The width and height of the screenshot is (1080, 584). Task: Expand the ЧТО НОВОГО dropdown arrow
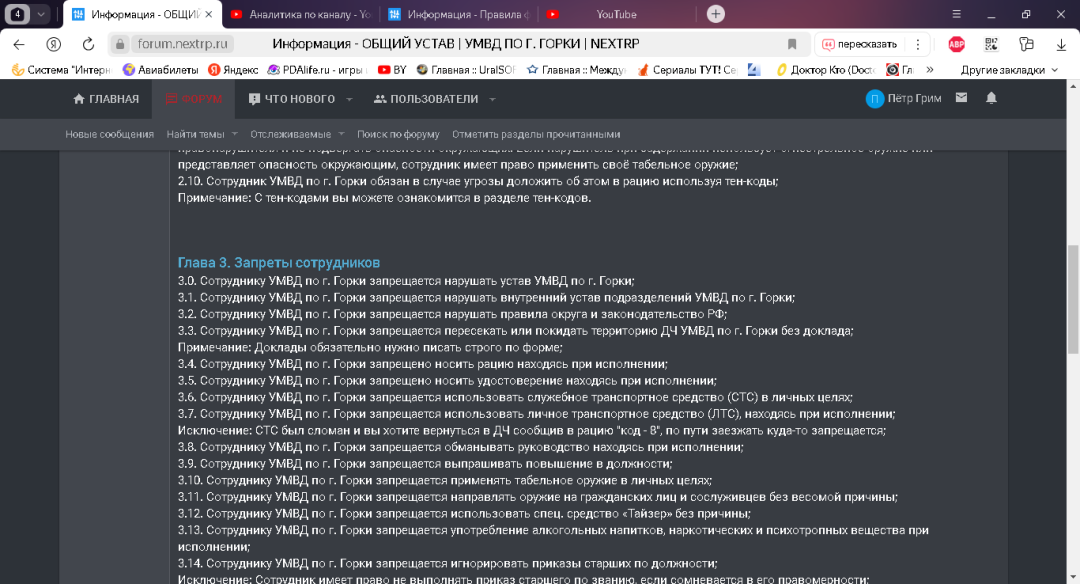pos(349,99)
